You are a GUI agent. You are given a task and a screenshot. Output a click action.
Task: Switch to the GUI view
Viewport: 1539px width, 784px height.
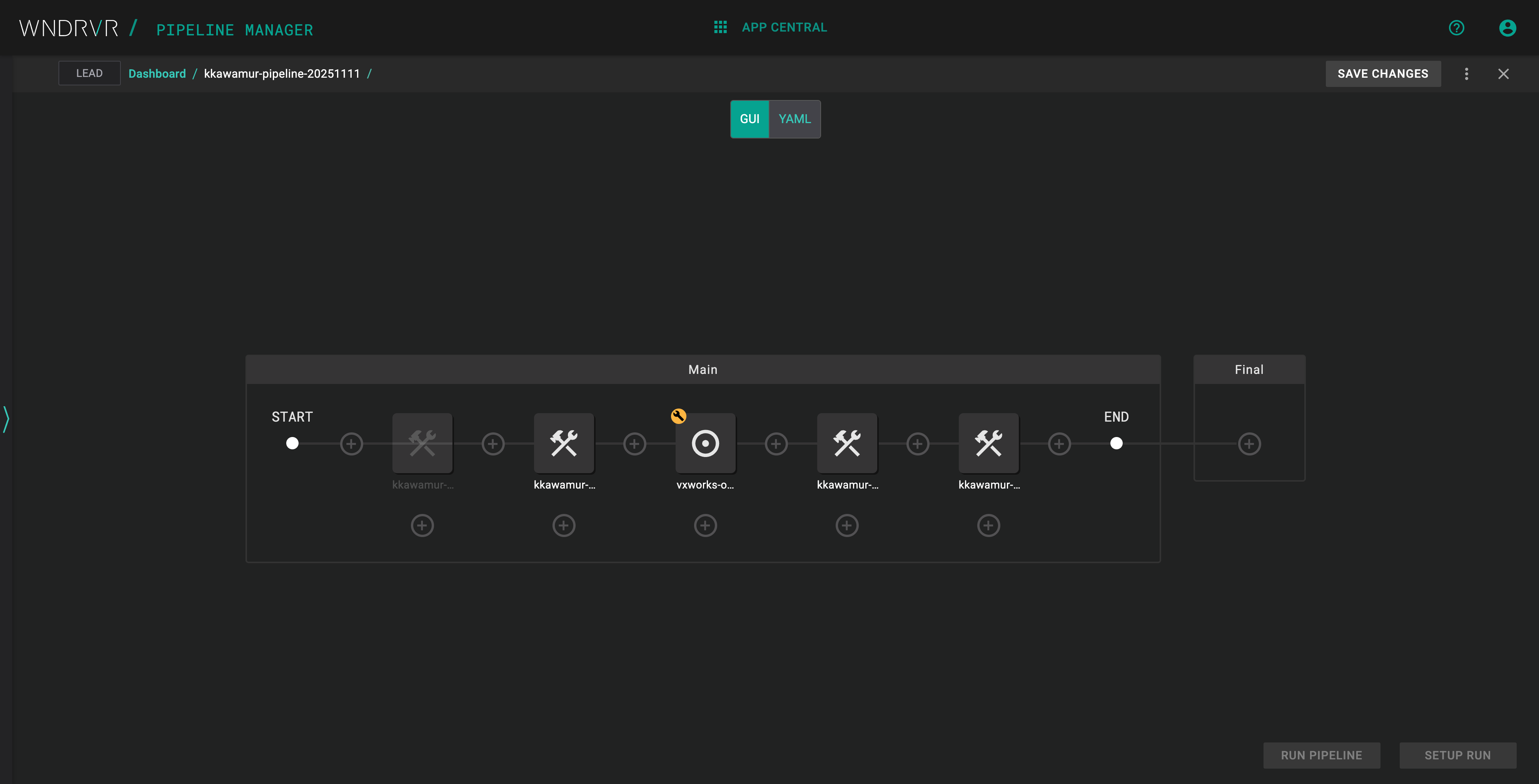[749, 119]
